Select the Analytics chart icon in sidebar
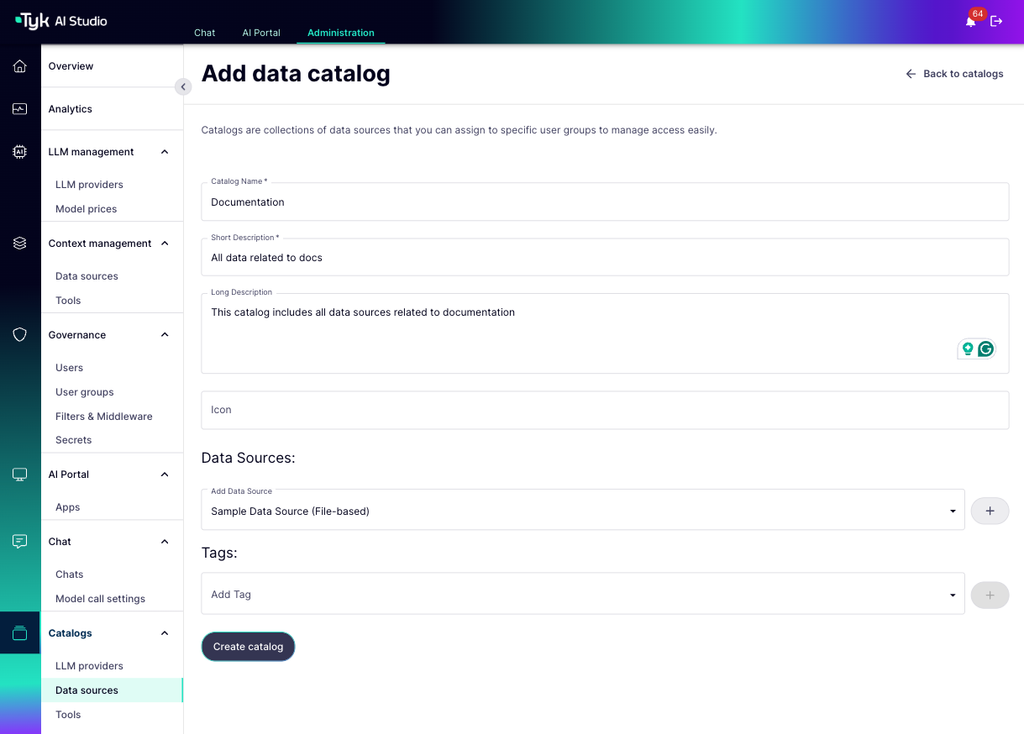1024x734 pixels. (19, 108)
